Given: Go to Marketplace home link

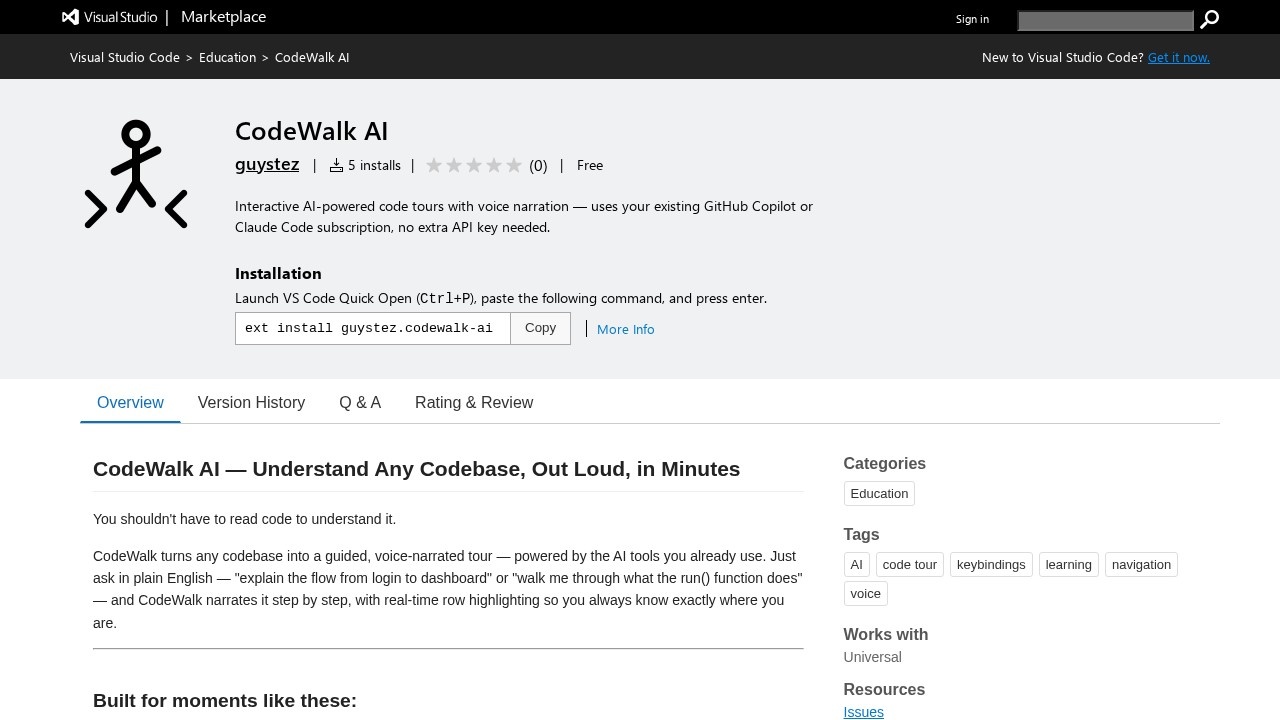Looking at the screenshot, I should click(x=224, y=17).
